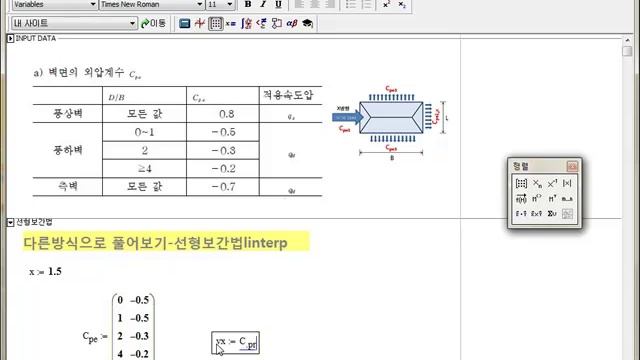Apply subscript formatting
The image size is (640, 360).
pos(402,4)
